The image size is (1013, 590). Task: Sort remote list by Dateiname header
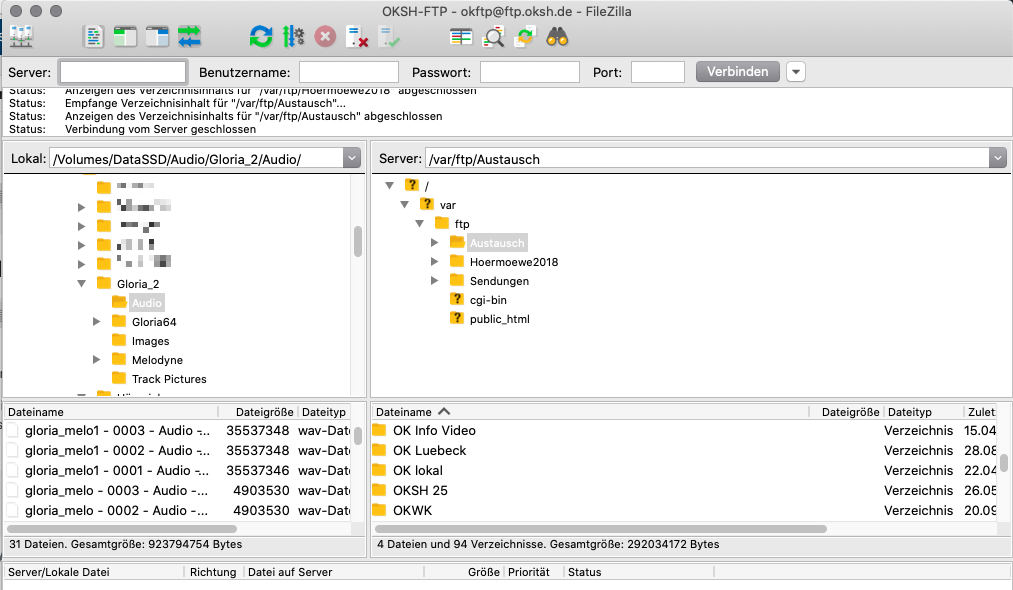tap(404, 412)
